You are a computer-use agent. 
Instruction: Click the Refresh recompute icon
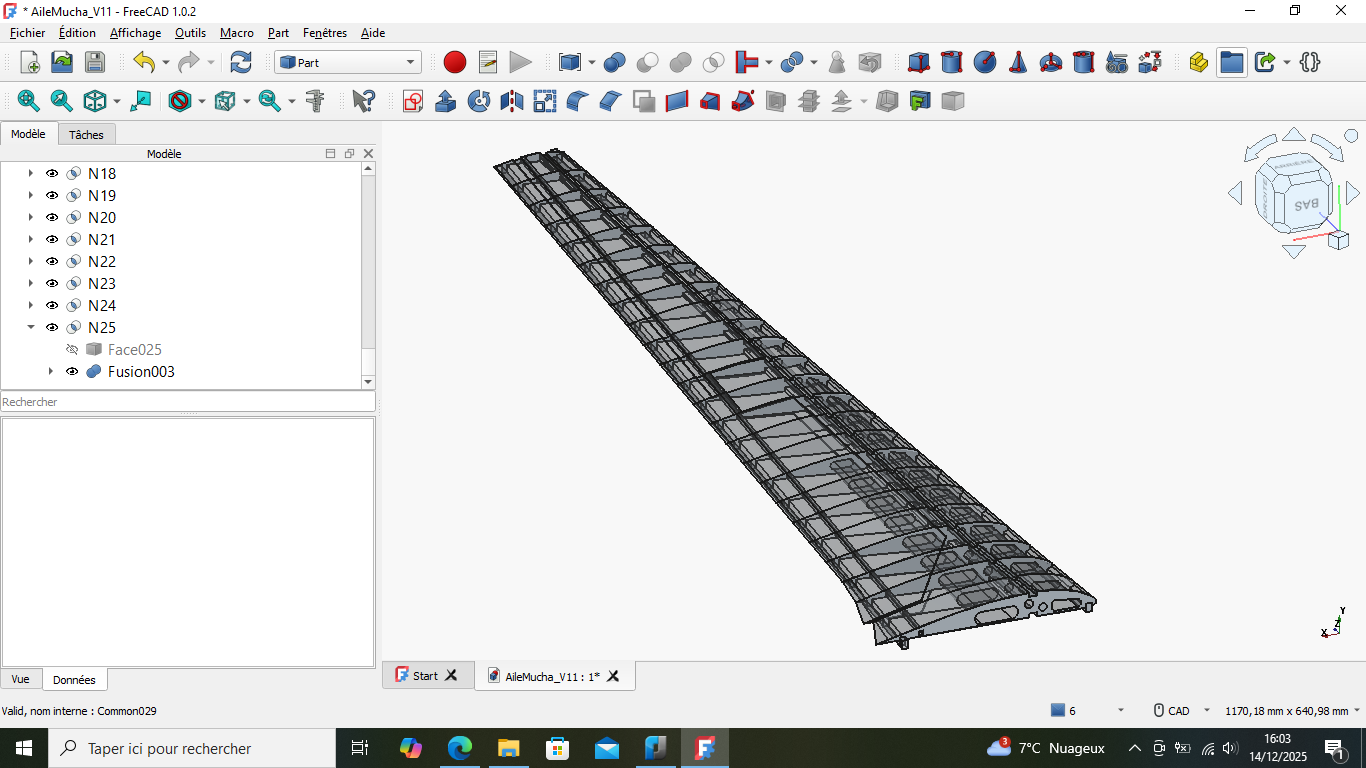241,62
